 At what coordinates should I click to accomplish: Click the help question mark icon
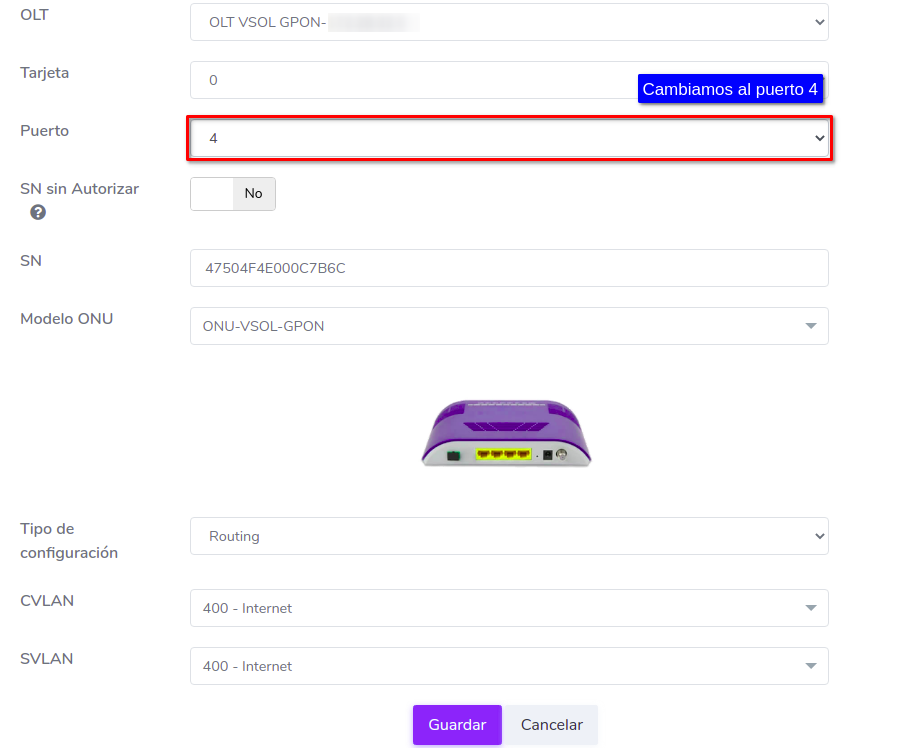[38, 212]
